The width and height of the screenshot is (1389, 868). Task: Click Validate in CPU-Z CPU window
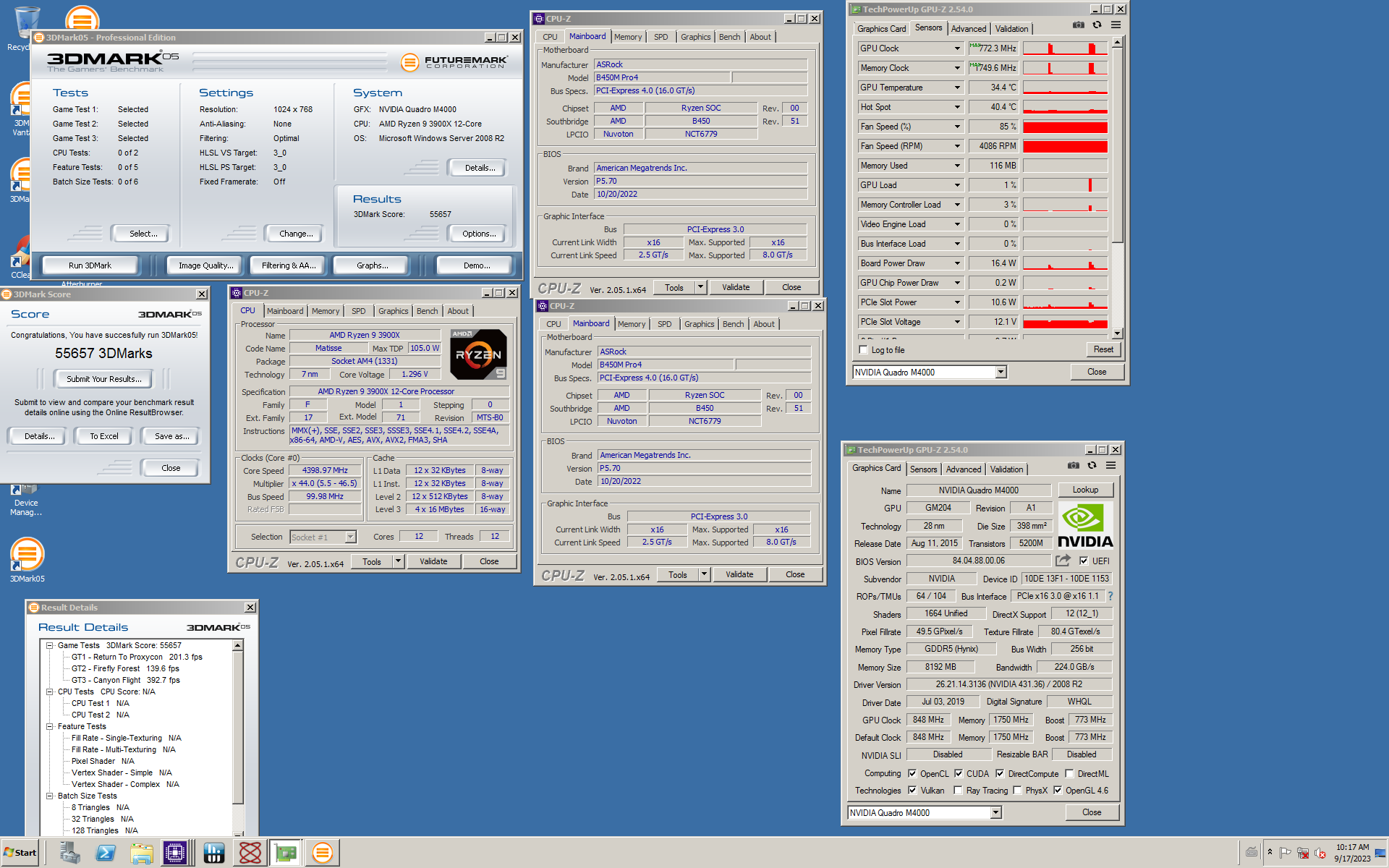point(433,561)
